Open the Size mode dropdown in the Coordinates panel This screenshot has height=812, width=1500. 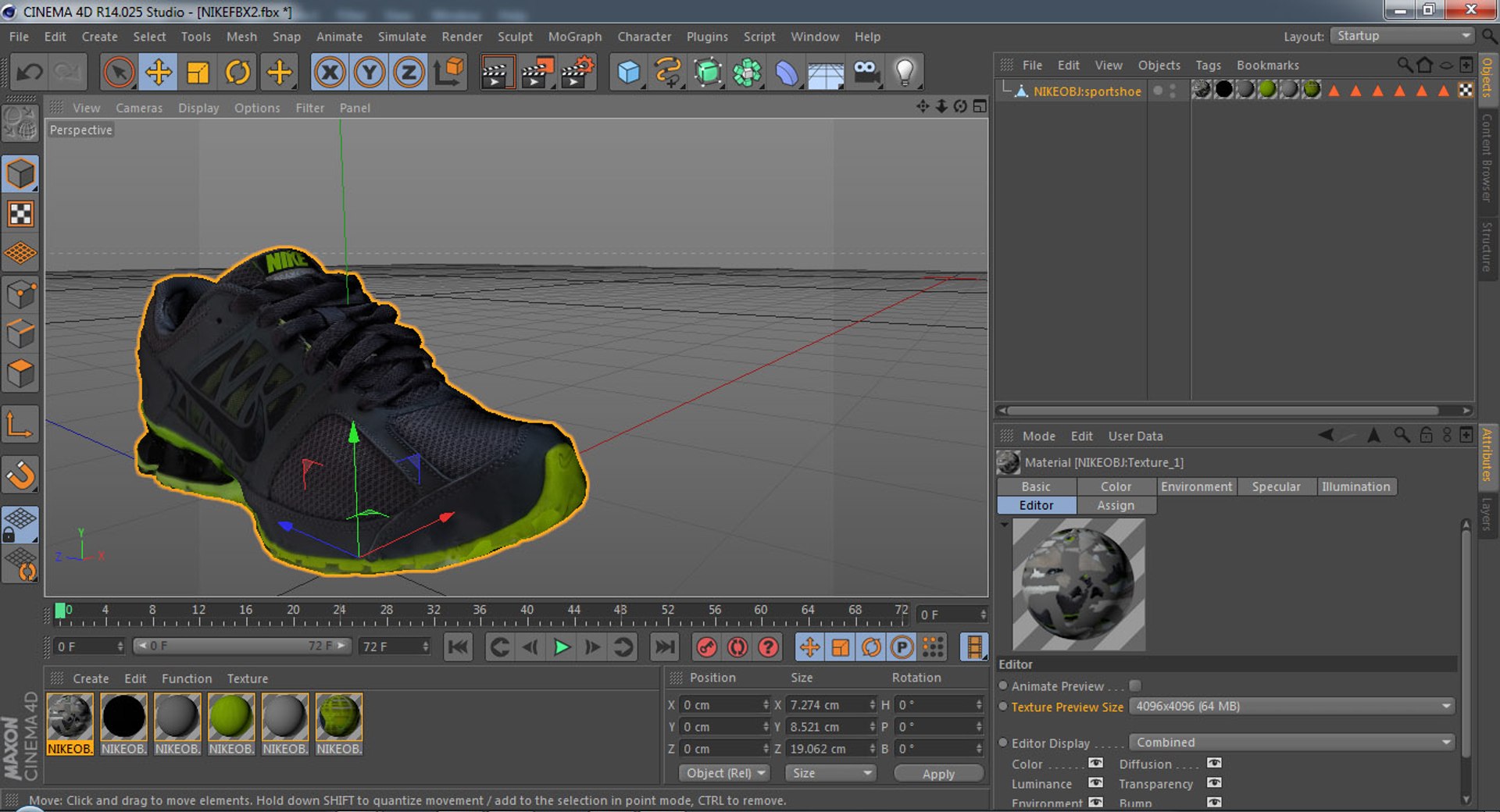(x=831, y=773)
